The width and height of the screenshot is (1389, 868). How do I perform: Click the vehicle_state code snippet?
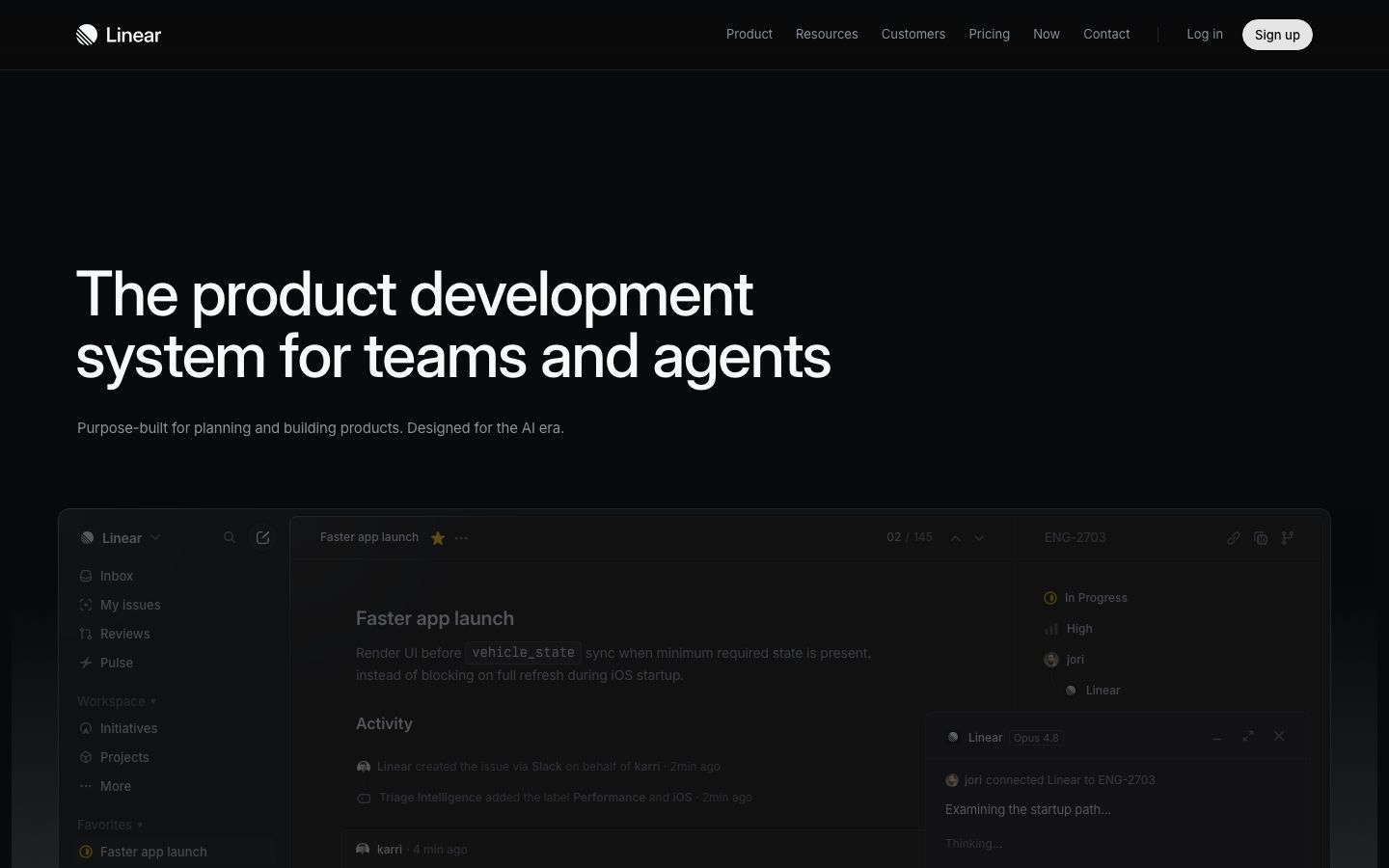tap(524, 653)
